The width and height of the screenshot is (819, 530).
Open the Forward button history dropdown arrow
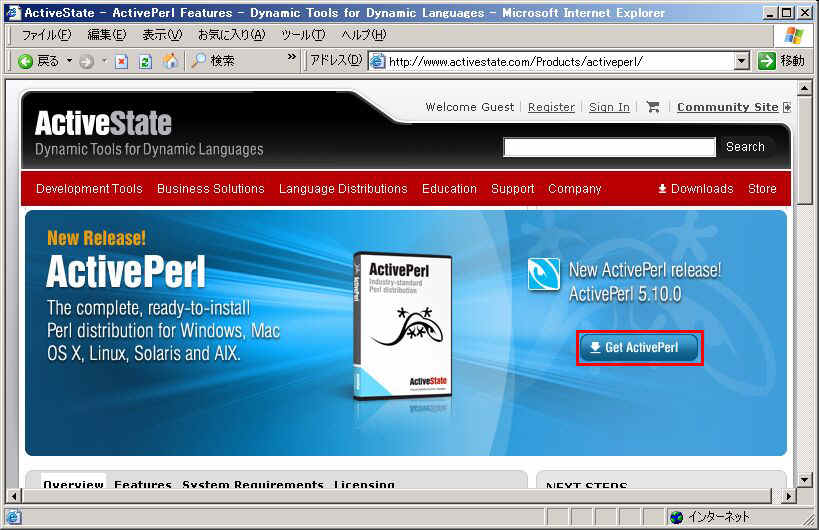(104, 61)
